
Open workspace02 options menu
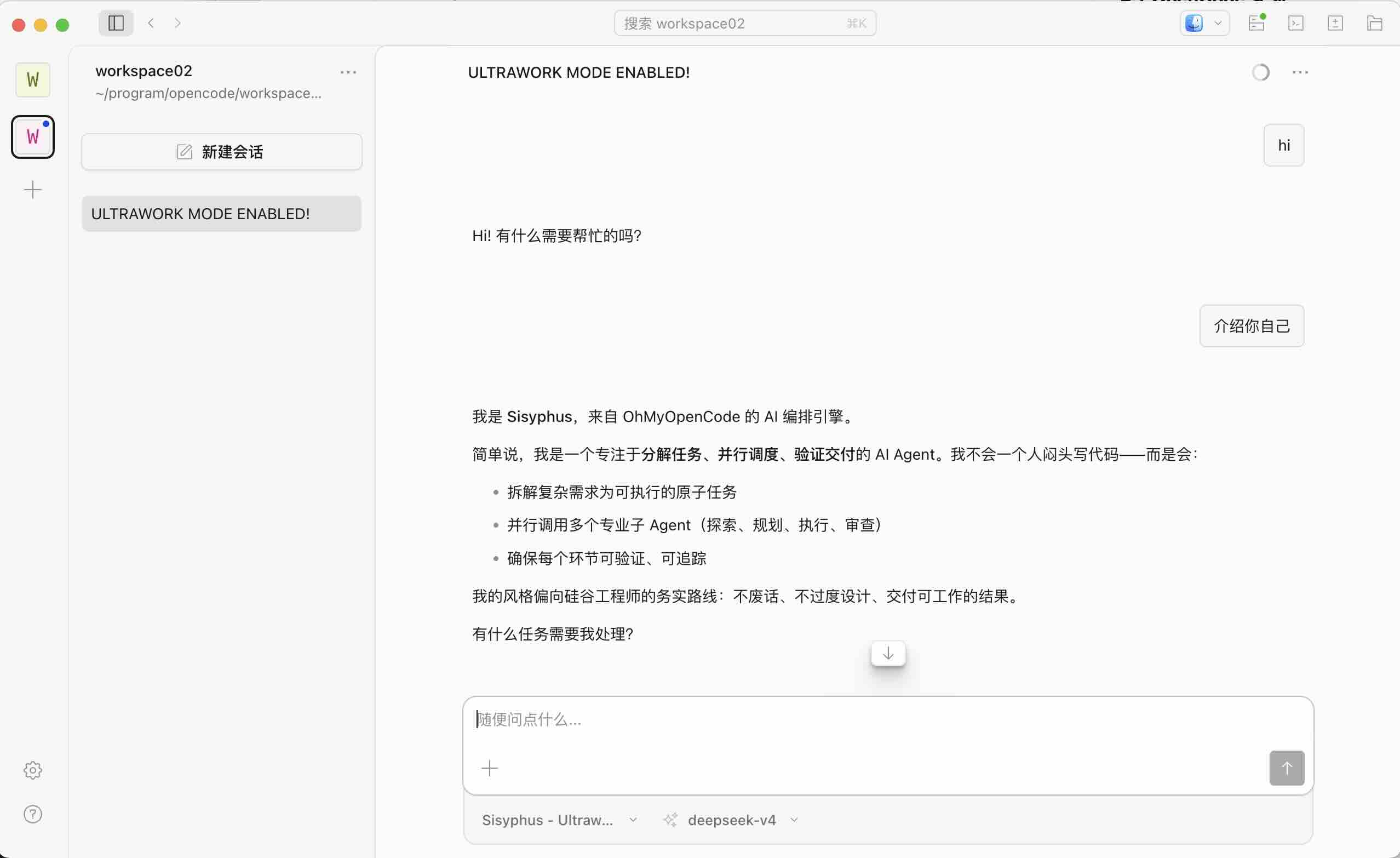(348, 72)
